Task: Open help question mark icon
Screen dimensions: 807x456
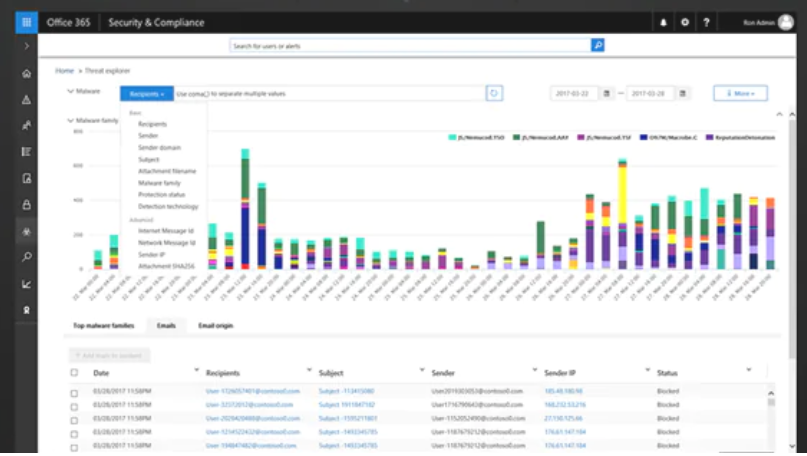Action: pos(706,23)
